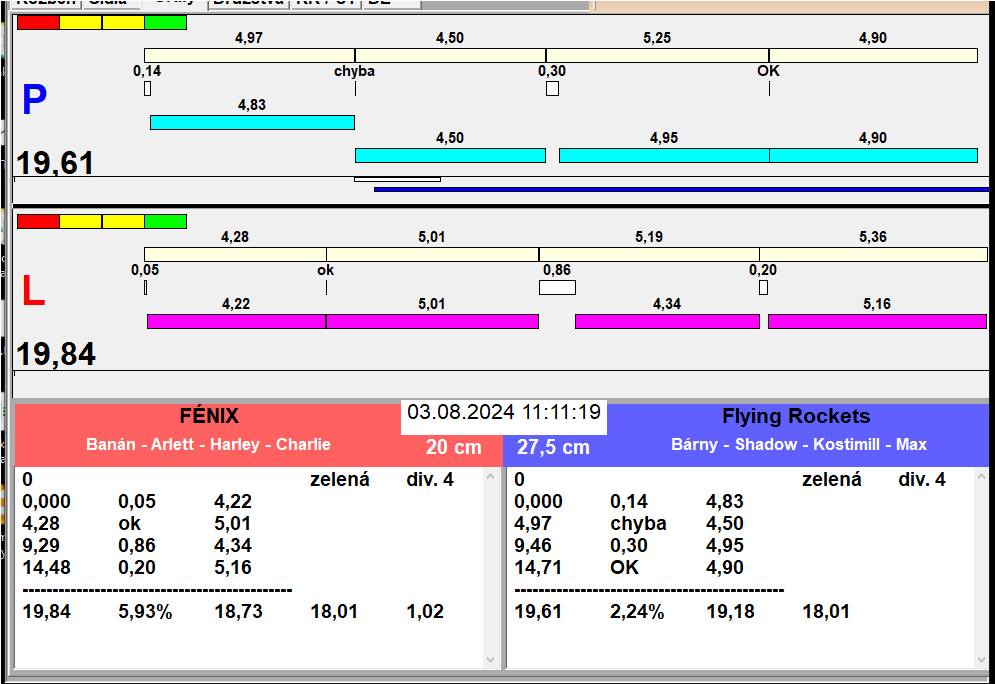This screenshot has height=684, width=995.
Task: Click the 0,30 changeover box in lane P
Action: coord(552,89)
